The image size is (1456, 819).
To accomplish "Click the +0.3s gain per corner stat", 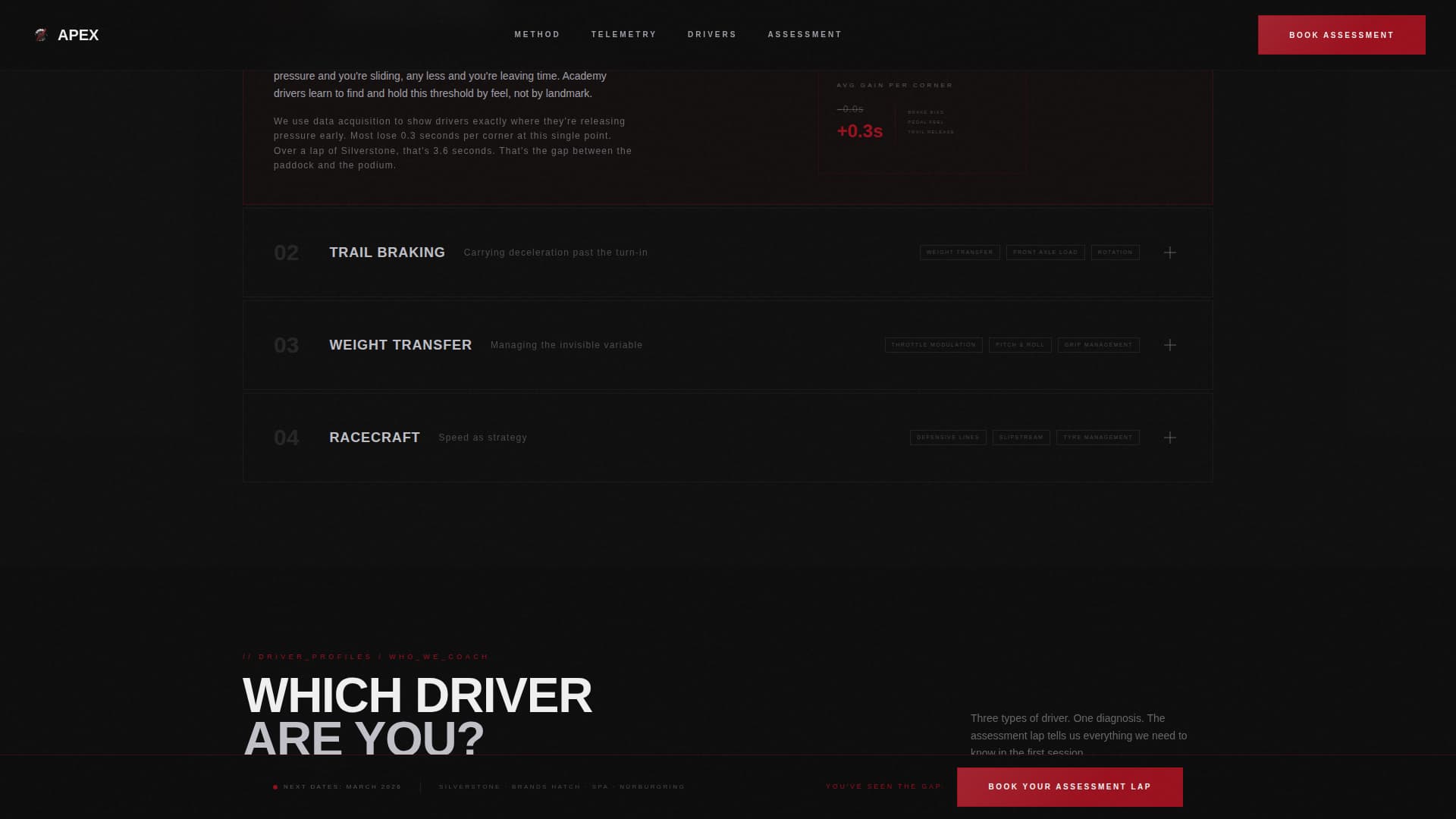I will click(x=859, y=130).
